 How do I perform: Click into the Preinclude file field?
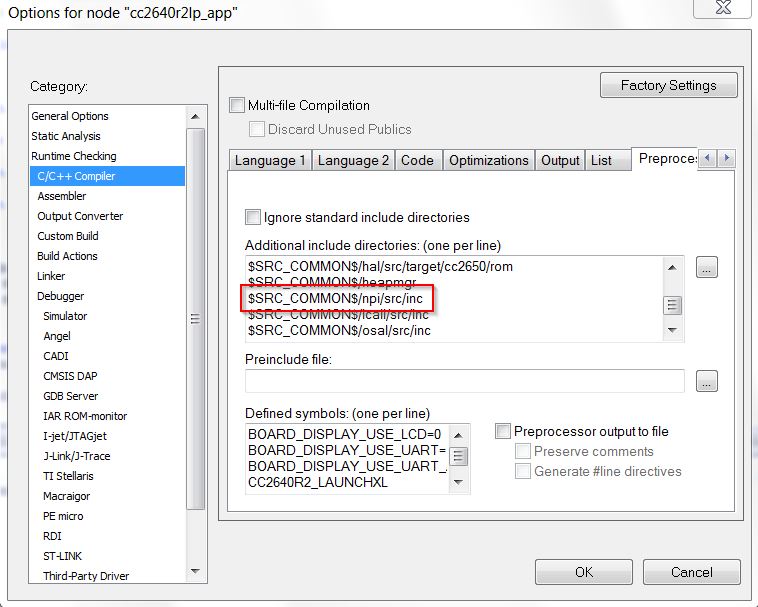pos(464,381)
